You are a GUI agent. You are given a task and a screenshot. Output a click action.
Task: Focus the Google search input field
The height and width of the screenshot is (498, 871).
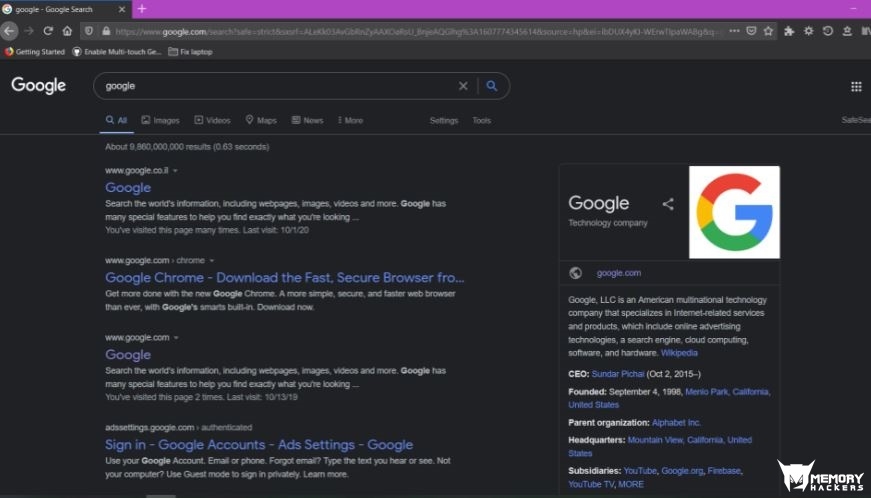click(278, 86)
